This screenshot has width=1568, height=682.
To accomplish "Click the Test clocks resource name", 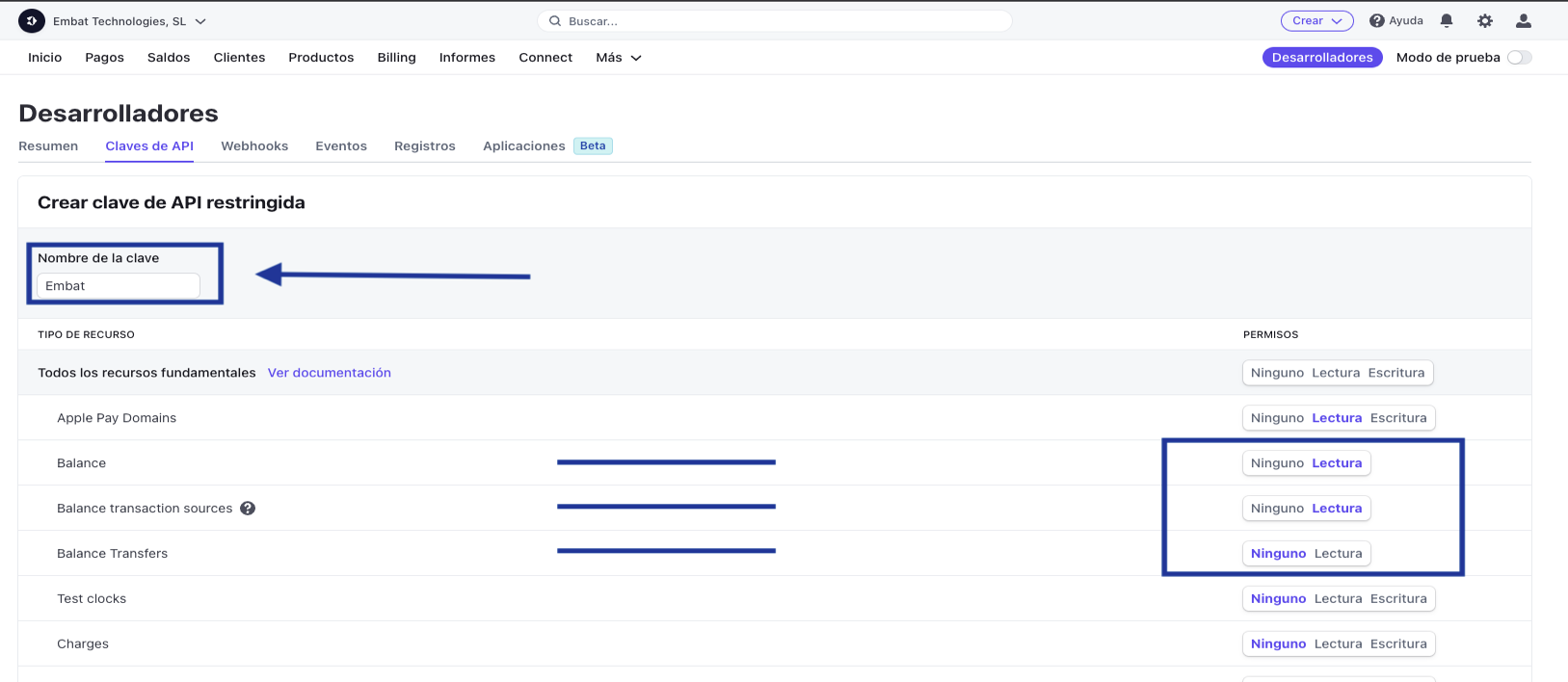I will (92, 599).
